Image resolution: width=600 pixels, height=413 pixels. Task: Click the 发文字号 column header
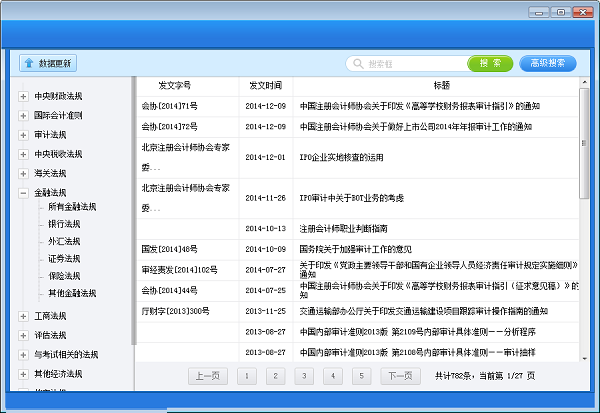pos(174,85)
